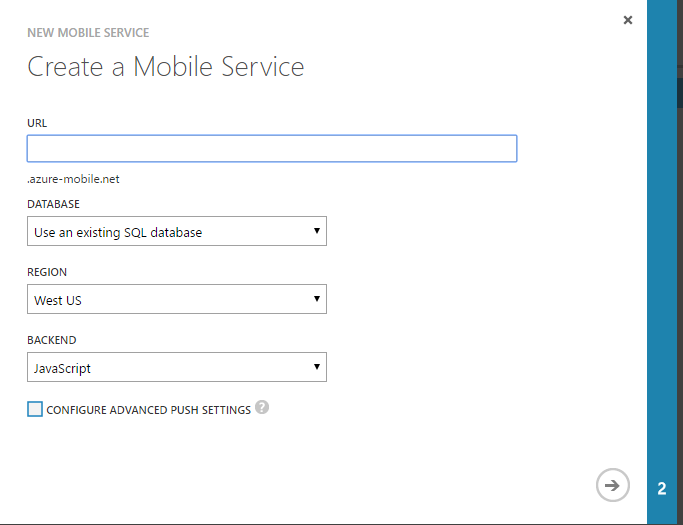Click the arrow on the Region combo box
This screenshot has height=525, width=683.
317,300
